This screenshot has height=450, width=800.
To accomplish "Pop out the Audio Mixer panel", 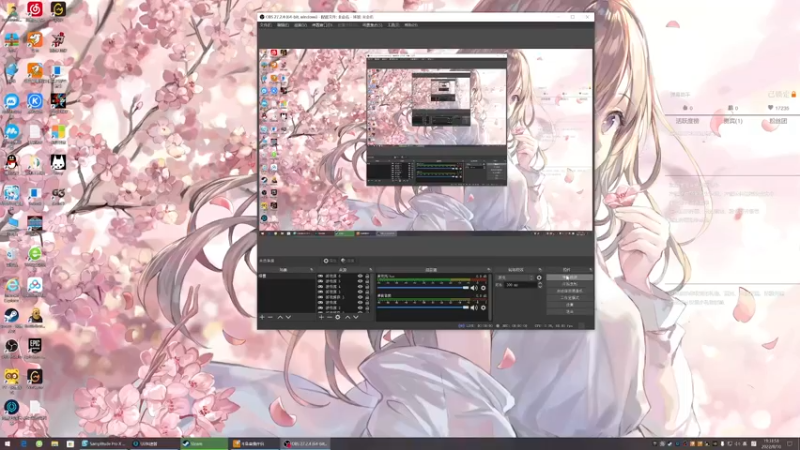I will click(x=488, y=269).
